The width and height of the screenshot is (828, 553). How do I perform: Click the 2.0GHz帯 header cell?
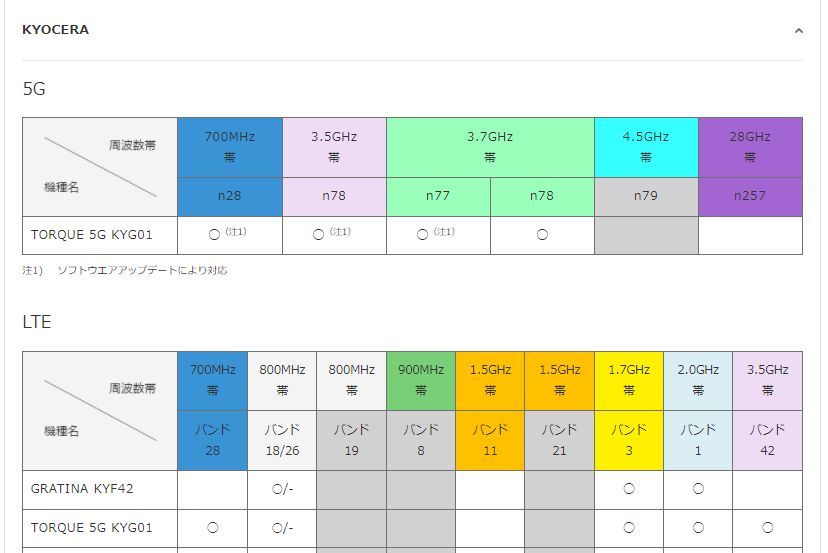(x=698, y=381)
